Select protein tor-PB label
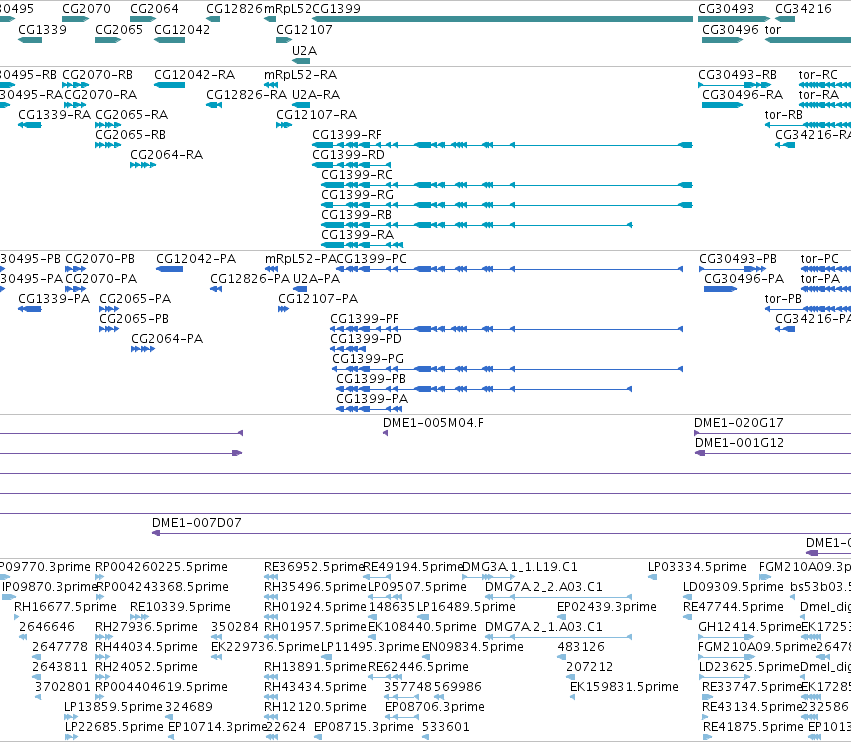 point(783,299)
